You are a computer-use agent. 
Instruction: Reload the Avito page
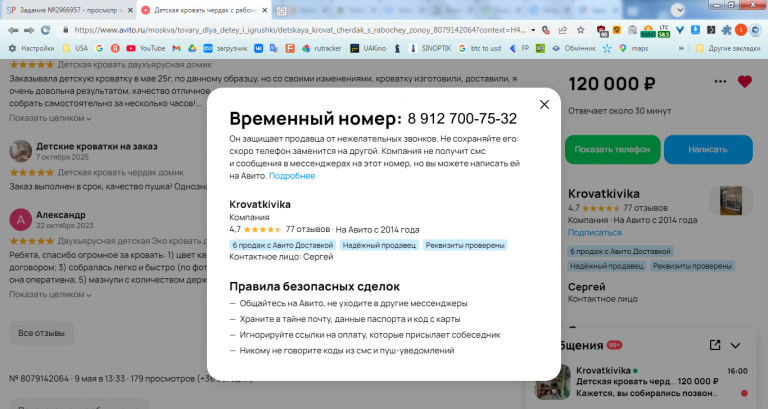pos(46,30)
